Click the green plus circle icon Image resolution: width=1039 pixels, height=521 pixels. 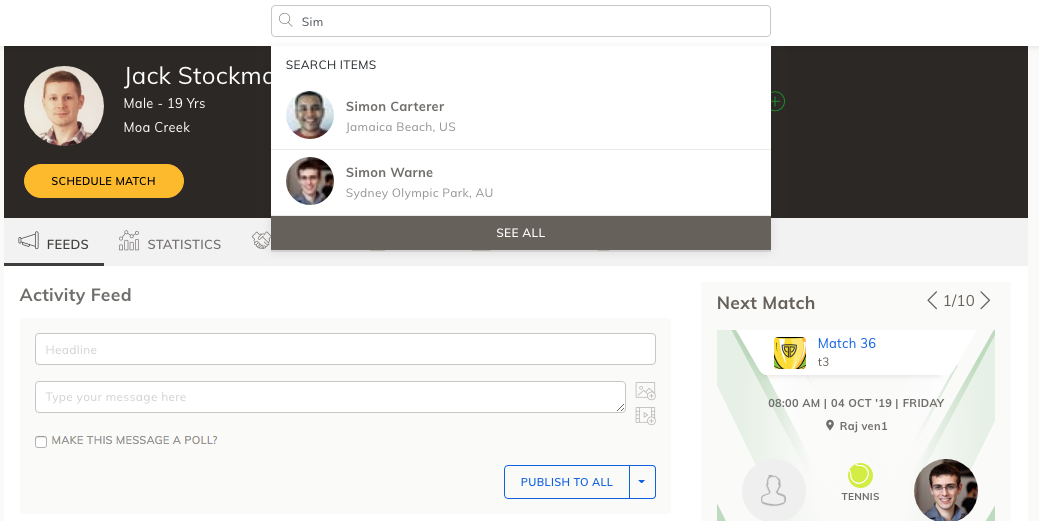777,101
